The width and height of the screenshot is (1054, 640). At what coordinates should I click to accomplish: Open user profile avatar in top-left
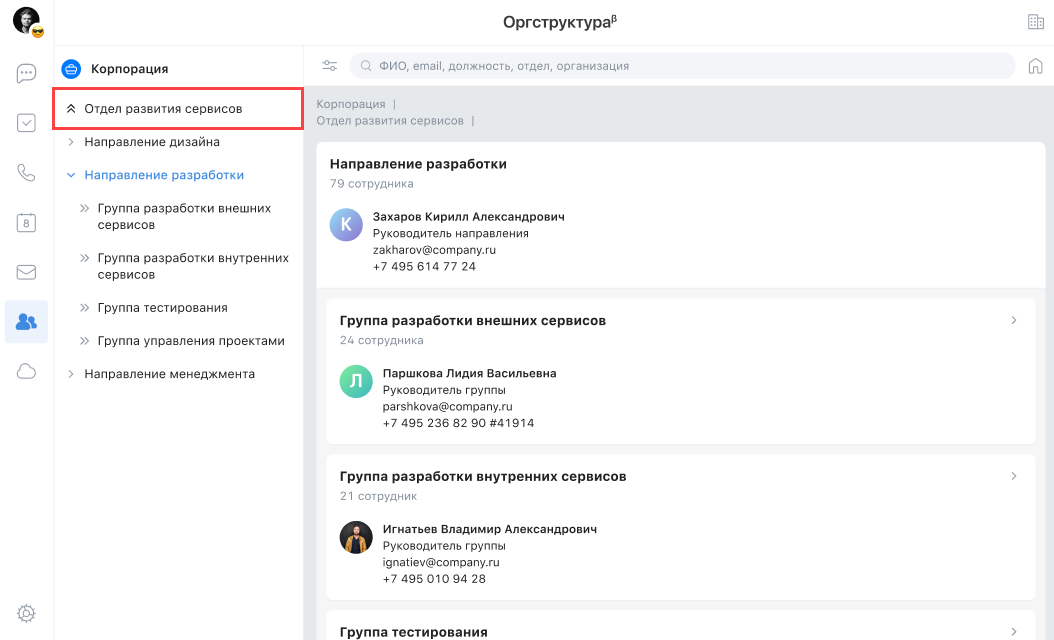(x=26, y=20)
